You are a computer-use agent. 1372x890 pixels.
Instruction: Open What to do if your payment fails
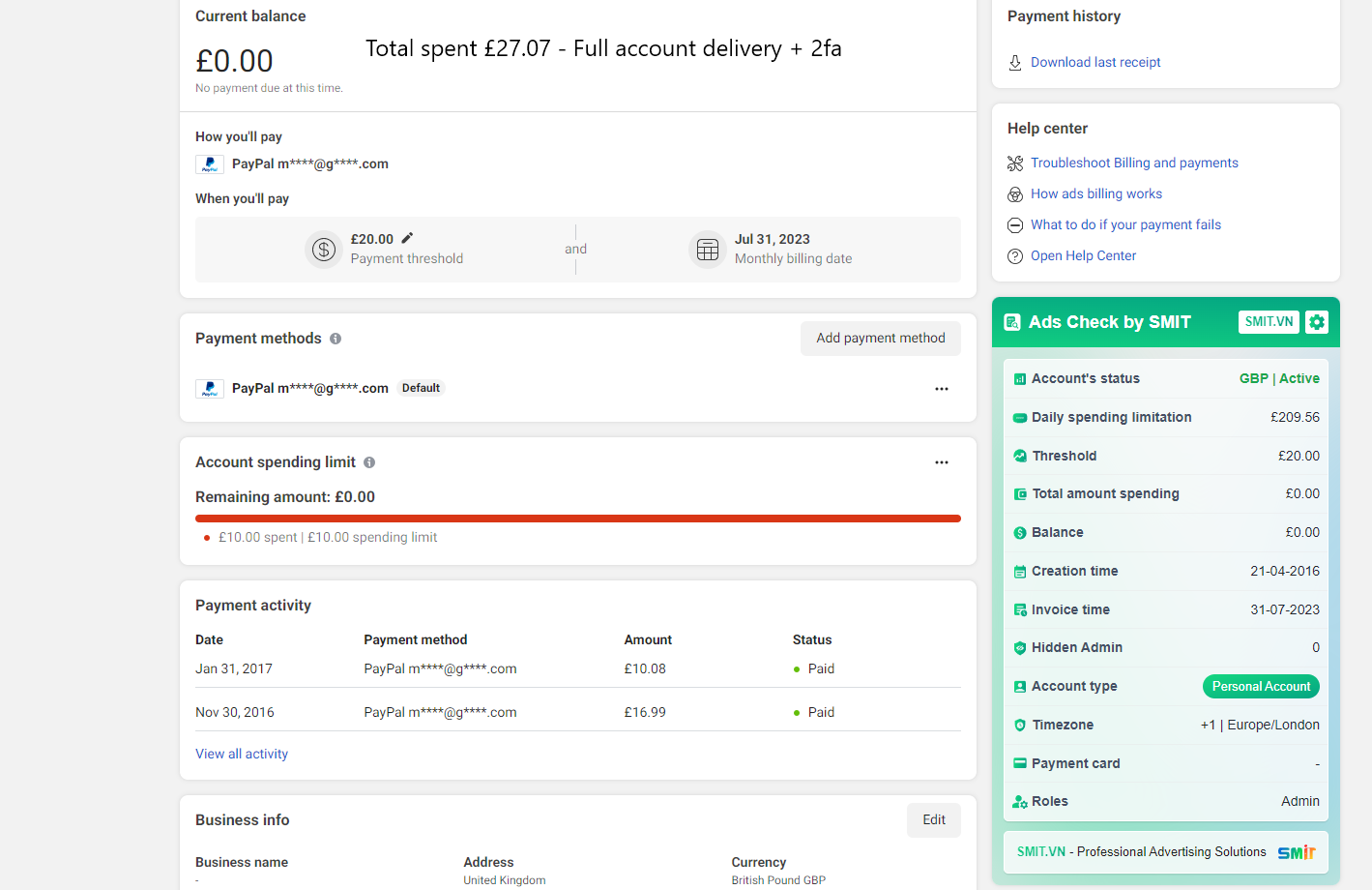point(1125,225)
